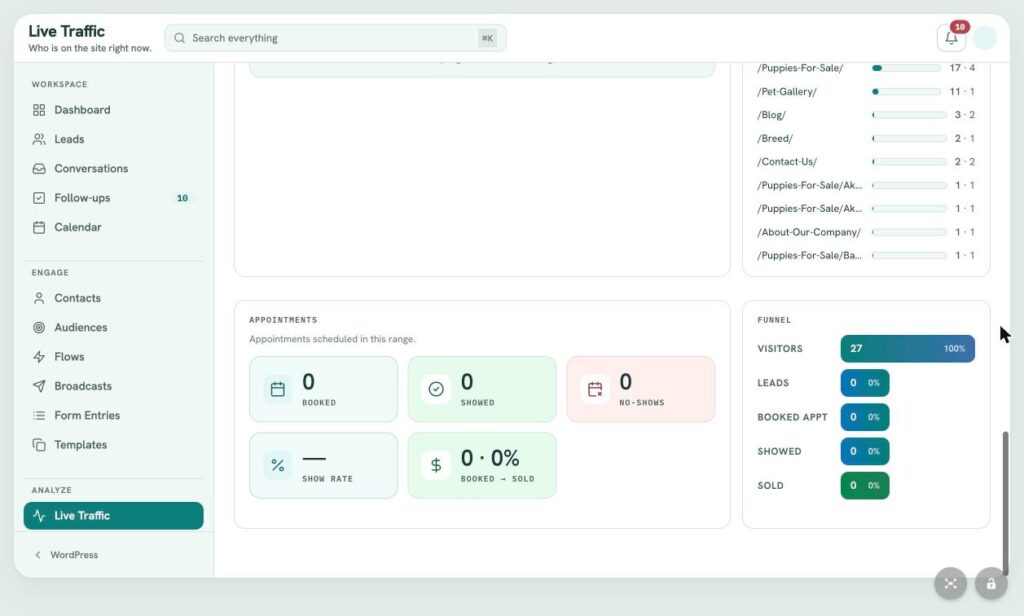Go to Dashboard menu item
Image resolution: width=1024 pixels, height=616 pixels.
pyautogui.click(x=114, y=110)
